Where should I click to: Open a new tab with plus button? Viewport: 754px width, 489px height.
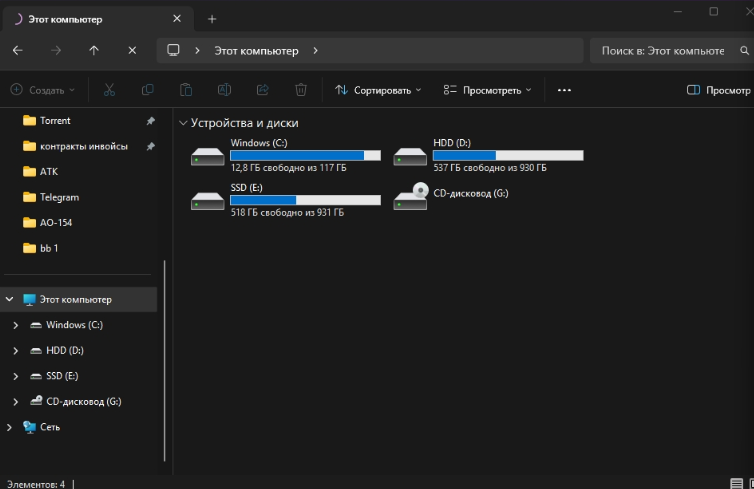211,19
